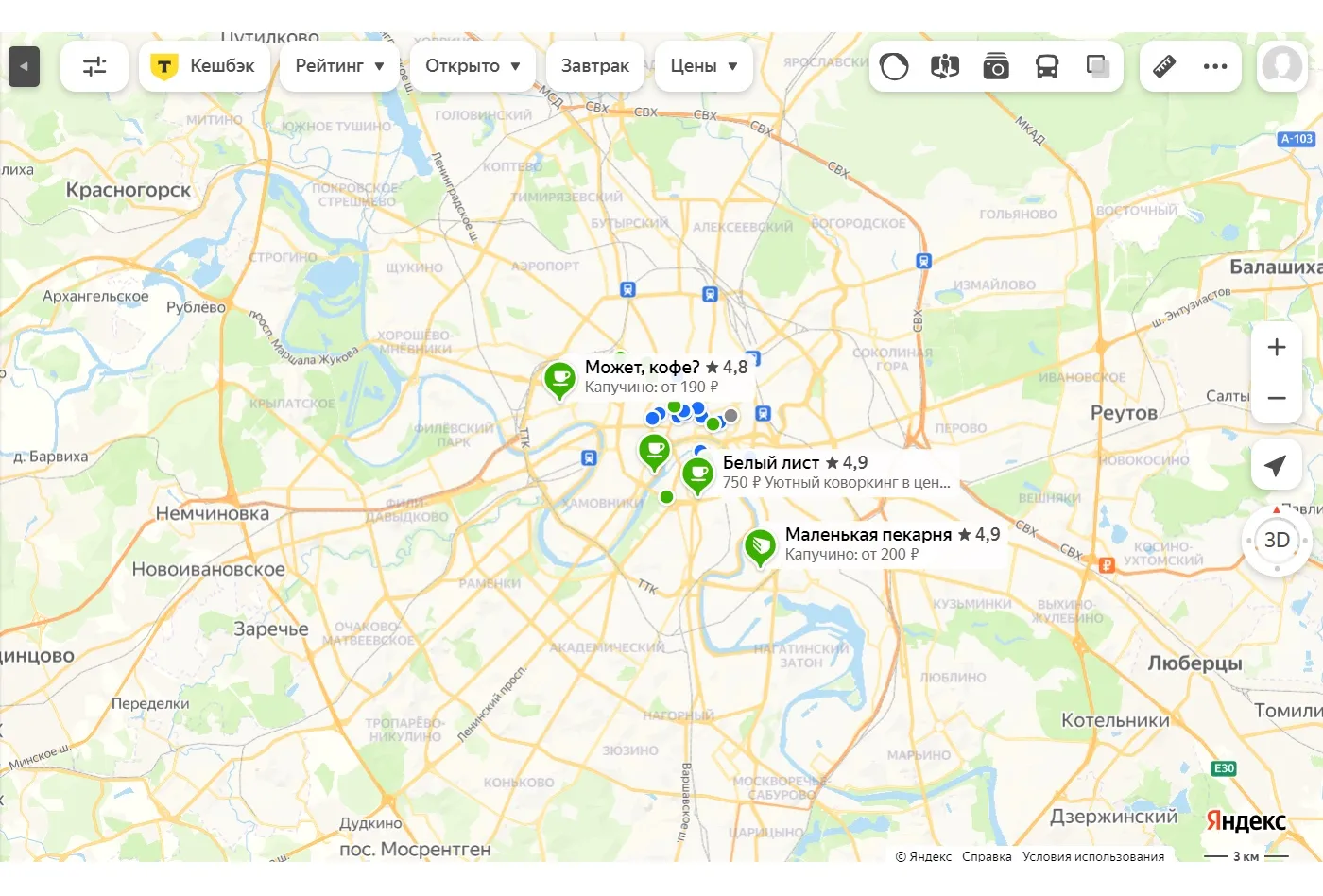The height and width of the screenshot is (896, 1323).
Task: Select the ruler measurement tool
Action: [1164, 66]
